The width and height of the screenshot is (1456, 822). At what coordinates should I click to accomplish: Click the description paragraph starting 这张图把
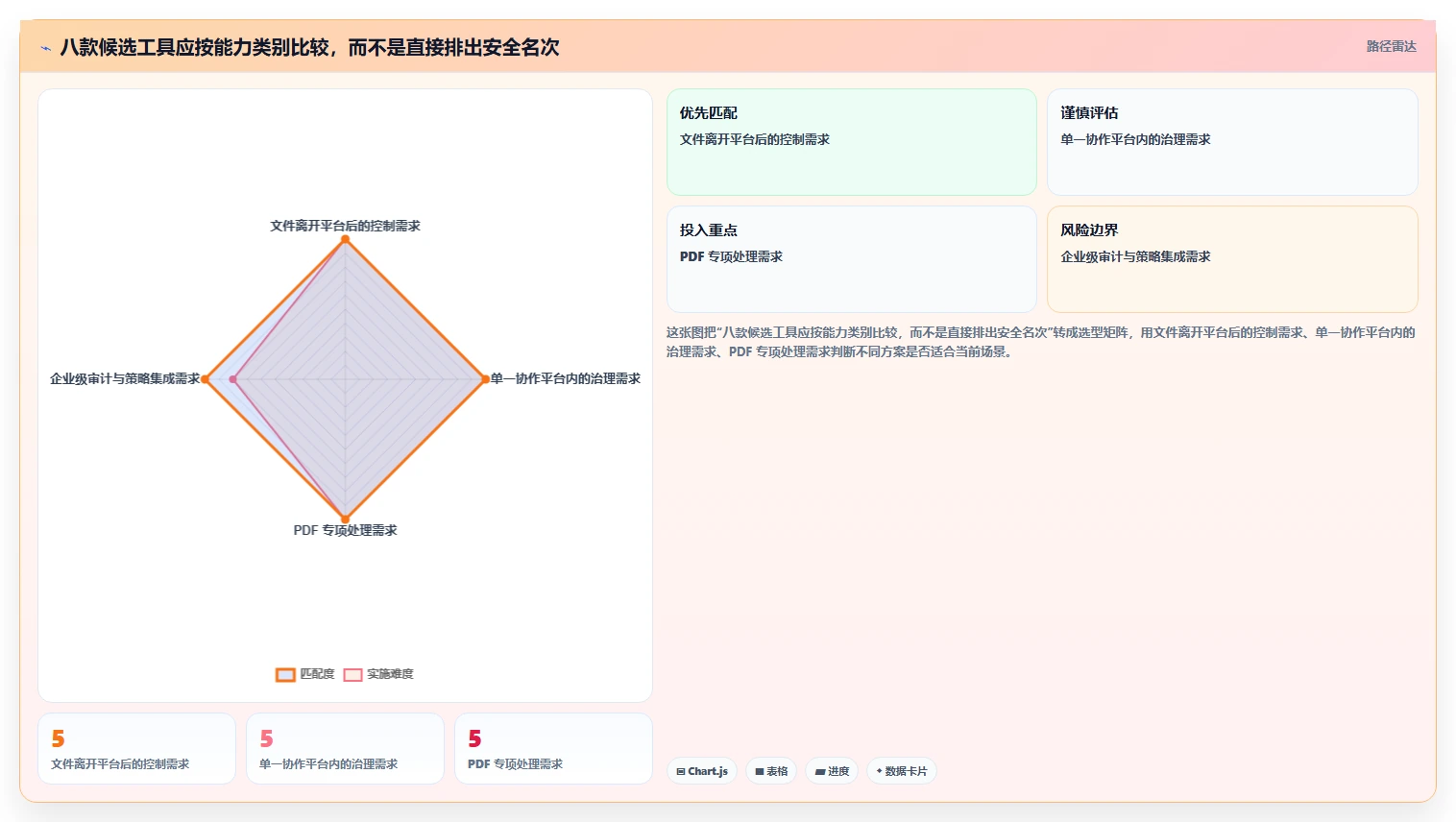click(x=1041, y=342)
